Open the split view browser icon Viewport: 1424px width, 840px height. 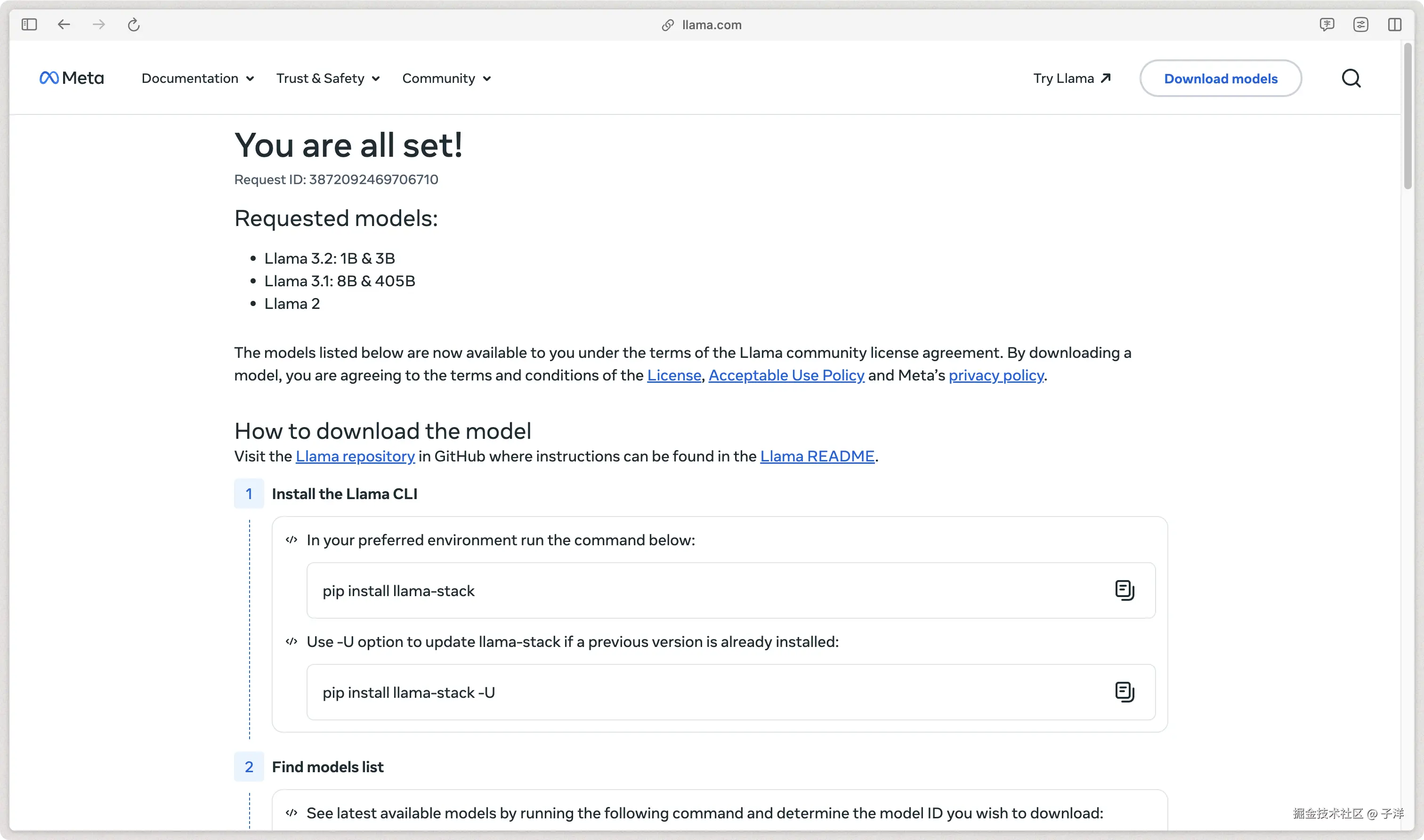(x=1394, y=24)
